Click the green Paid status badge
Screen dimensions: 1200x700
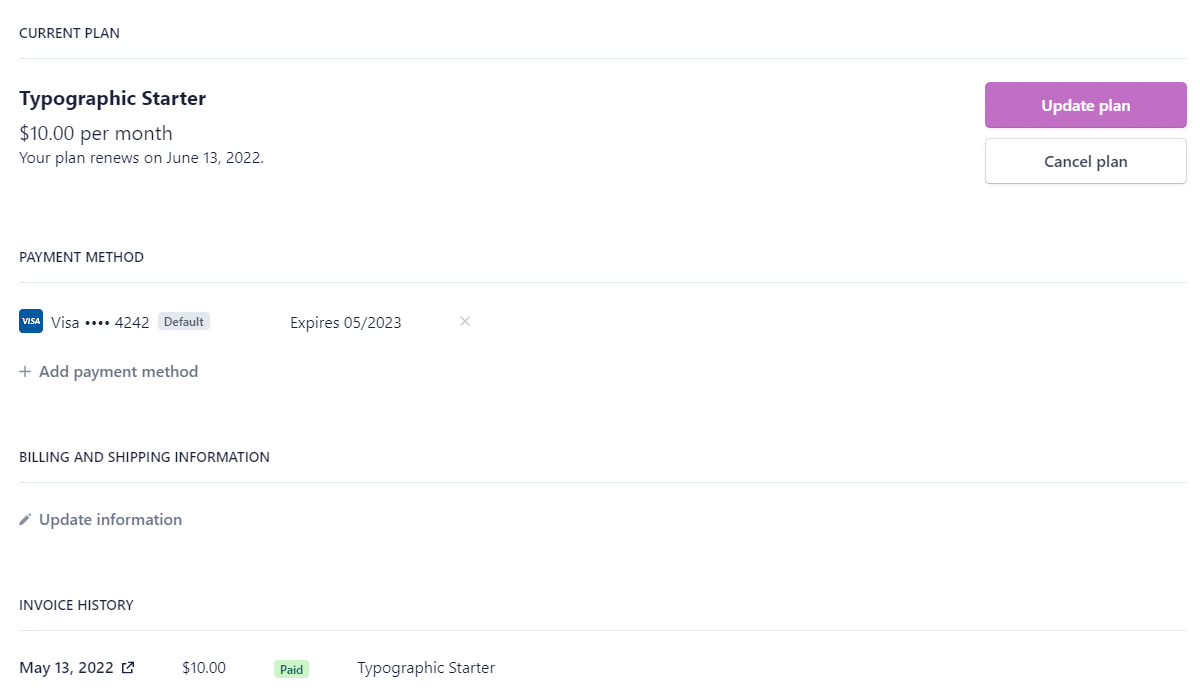click(x=291, y=669)
